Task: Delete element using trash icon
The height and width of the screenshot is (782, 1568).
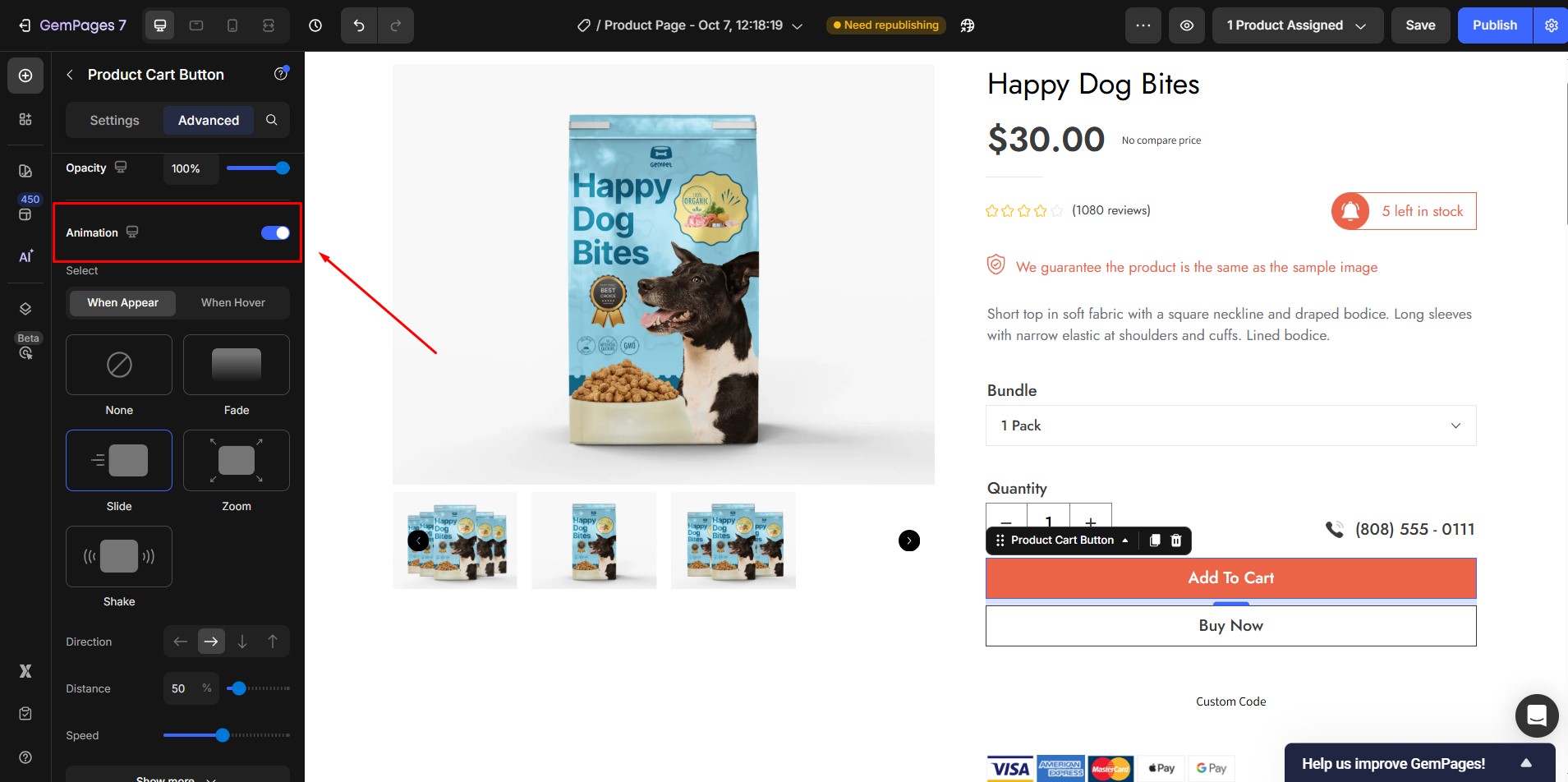Action: point(1176,540)
